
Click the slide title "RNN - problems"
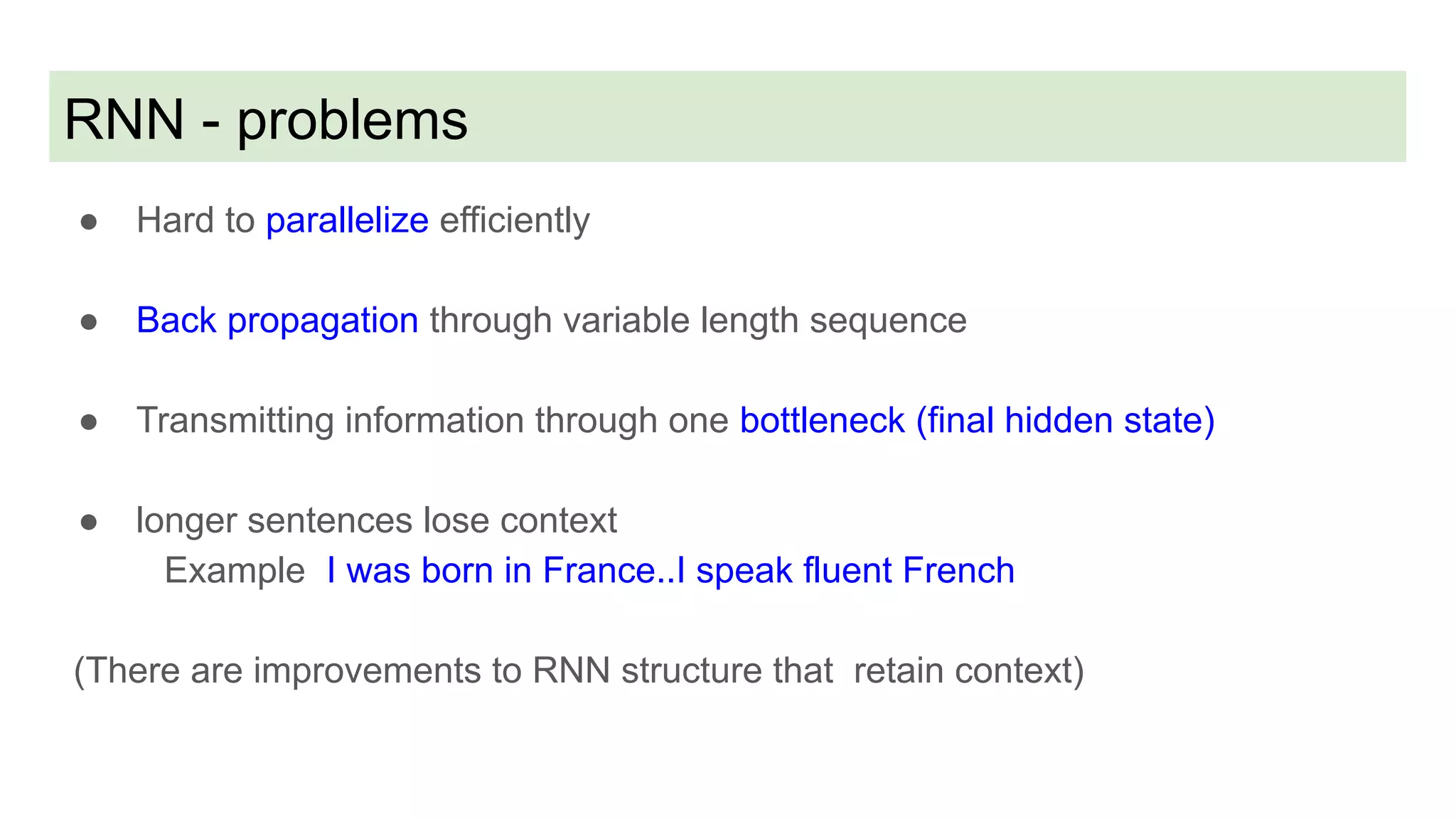[x=265, y=119]
